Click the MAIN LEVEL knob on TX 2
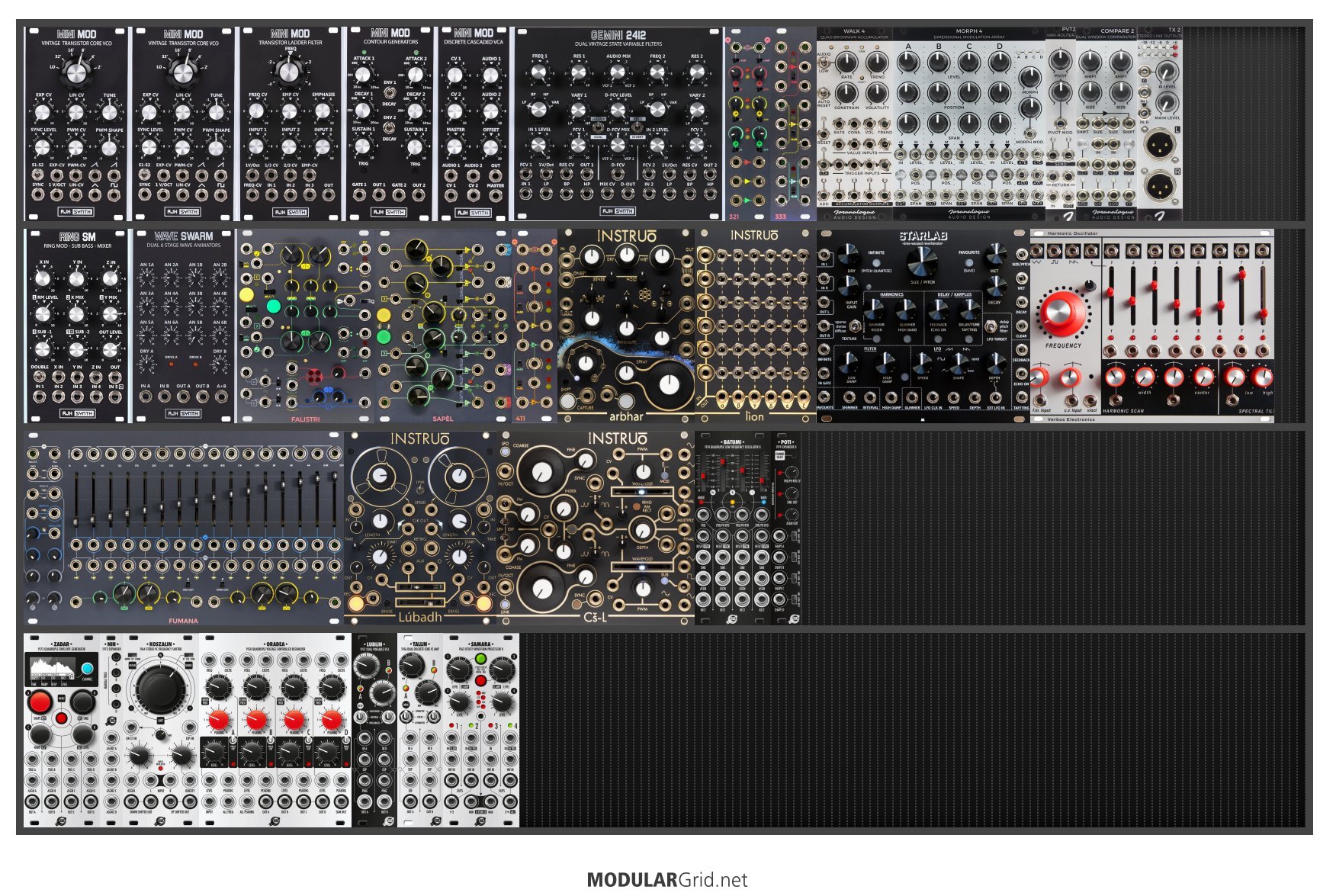Screen dimensions: 1336x896 tap(1167, 102)
